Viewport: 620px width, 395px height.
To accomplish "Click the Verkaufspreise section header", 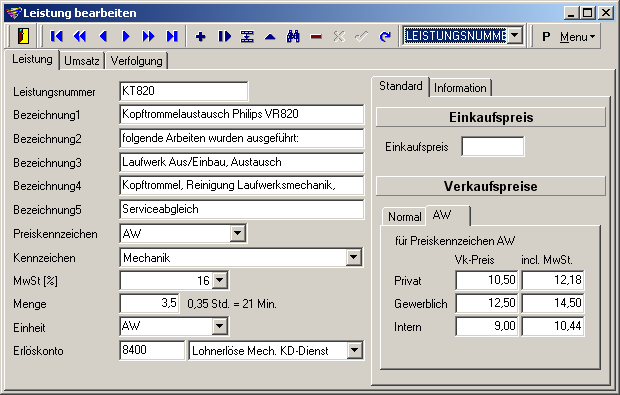I will pos(491,186).
